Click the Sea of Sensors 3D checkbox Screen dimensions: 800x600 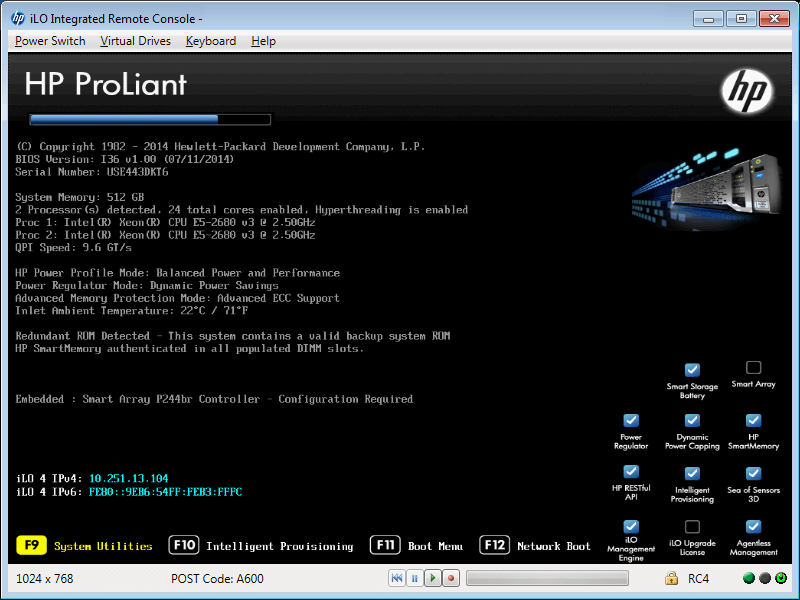coord(754,473)
